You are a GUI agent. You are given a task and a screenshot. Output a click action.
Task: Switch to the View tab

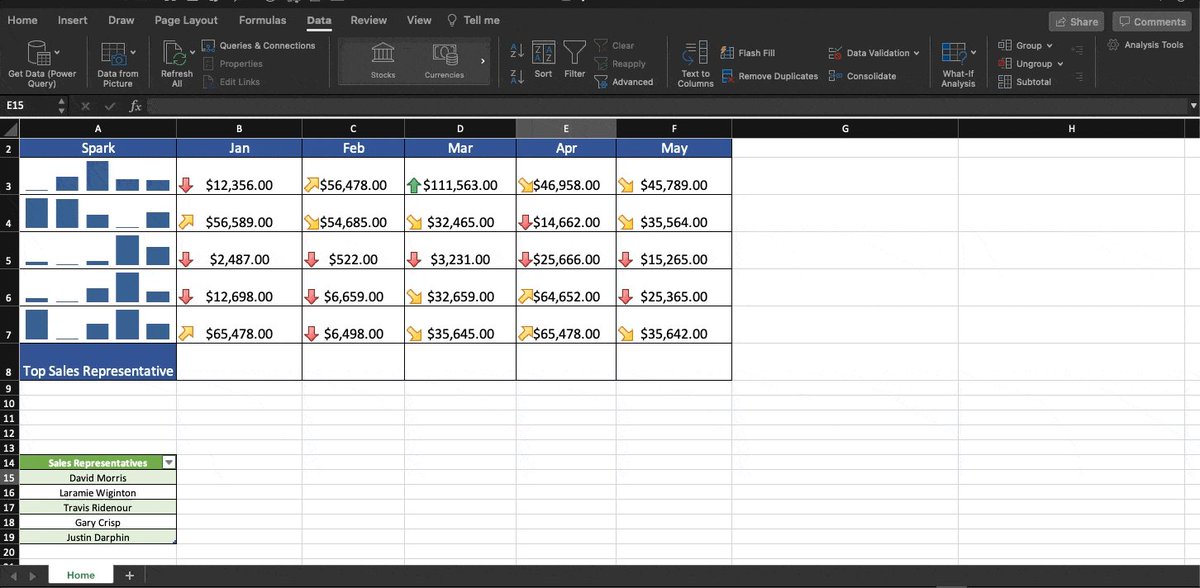[419, 20]
